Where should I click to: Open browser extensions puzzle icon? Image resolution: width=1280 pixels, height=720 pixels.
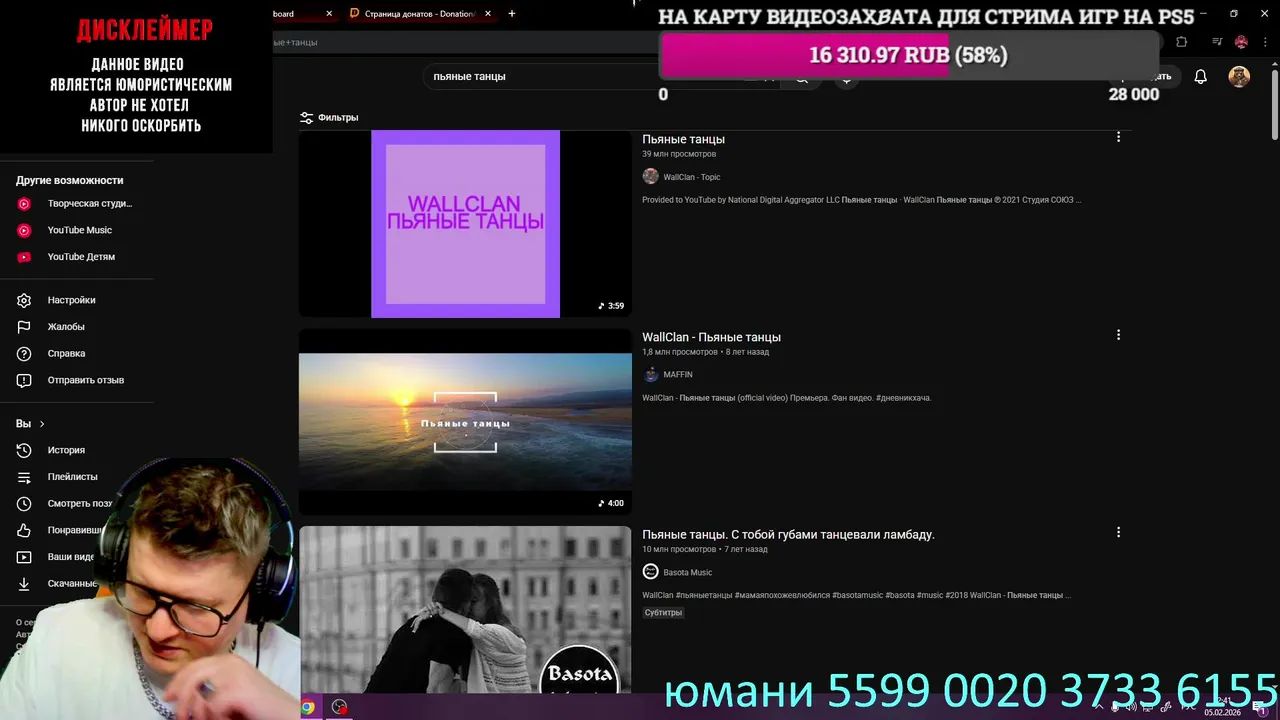(1182, 42)
